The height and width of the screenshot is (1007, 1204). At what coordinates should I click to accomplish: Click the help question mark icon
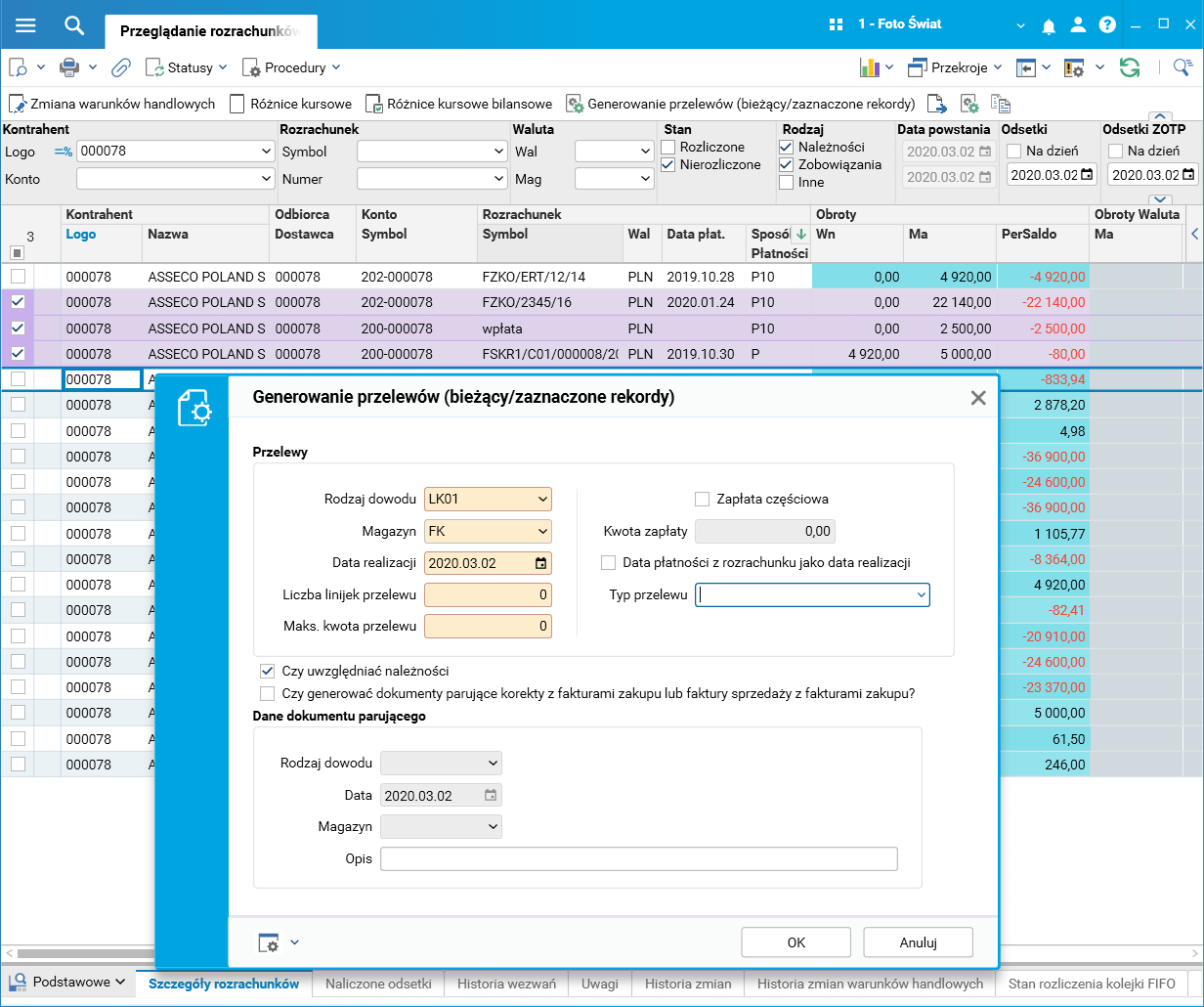click(1107, 24)
